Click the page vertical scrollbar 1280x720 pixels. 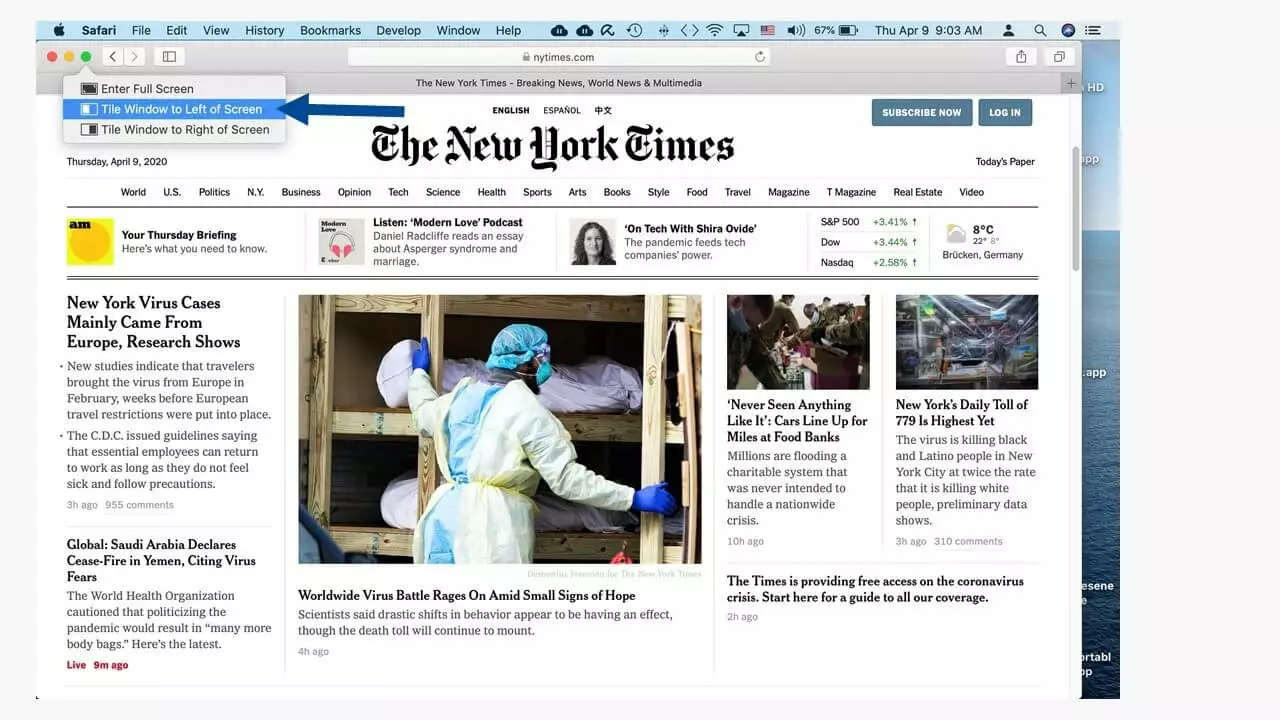tap(1076, 208)
